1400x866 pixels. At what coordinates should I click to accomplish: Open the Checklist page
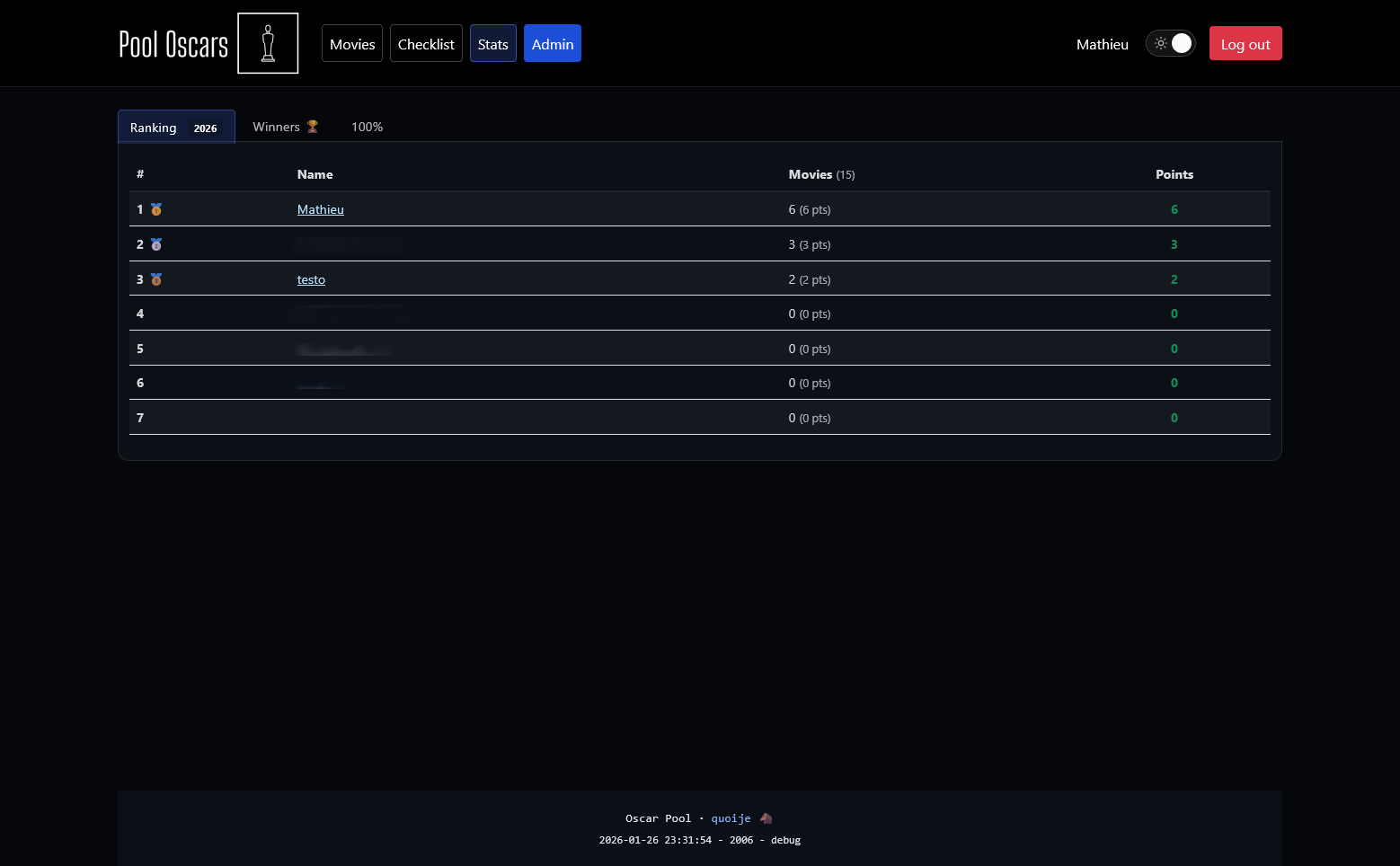pos(426,44)
